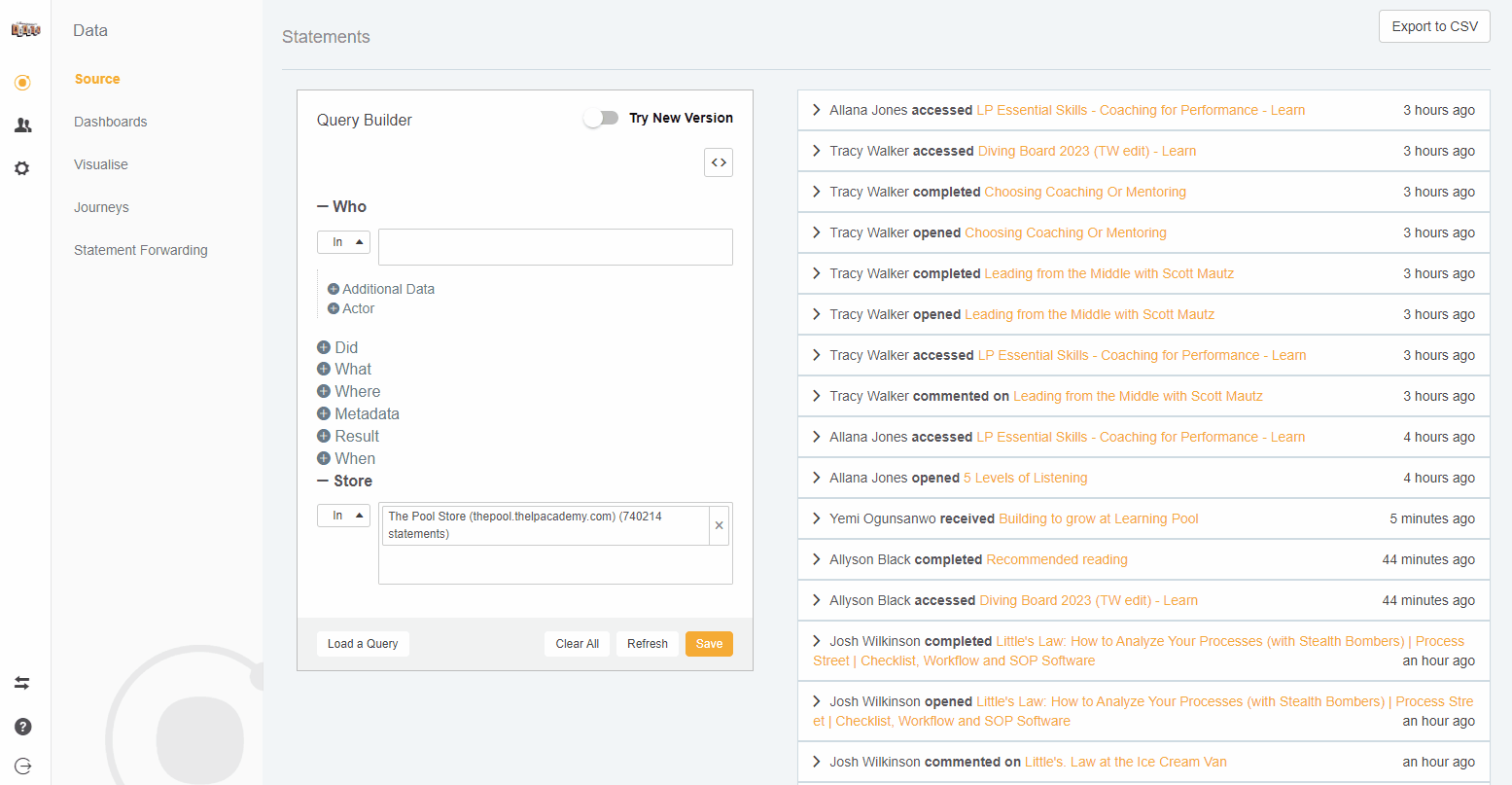Expand Josh Wilkinson opened Little's Law statement

817,701
